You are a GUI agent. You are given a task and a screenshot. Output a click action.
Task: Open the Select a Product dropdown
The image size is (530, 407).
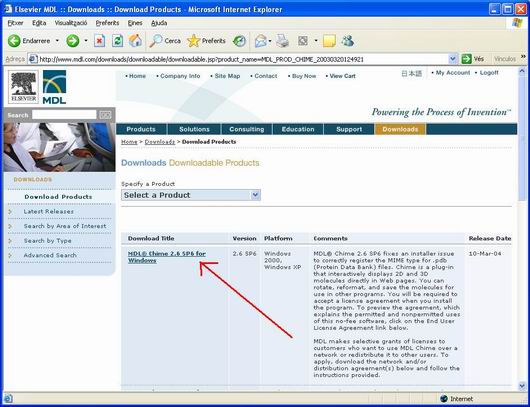(x=191, y=195)
